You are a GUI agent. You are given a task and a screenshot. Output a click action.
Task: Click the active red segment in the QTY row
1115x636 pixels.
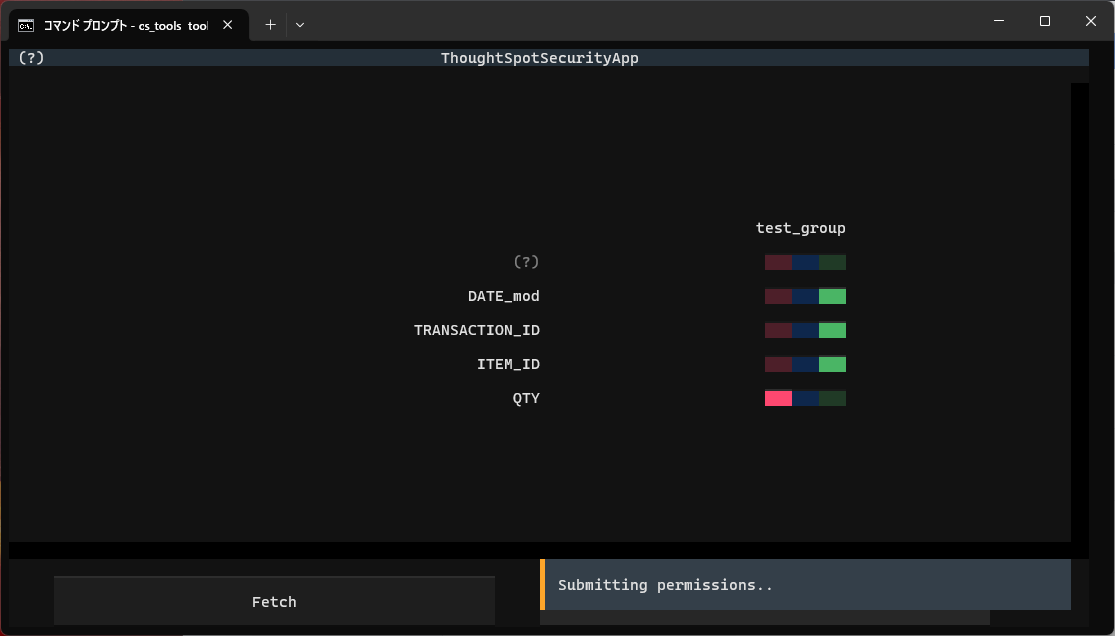(778, 398)
